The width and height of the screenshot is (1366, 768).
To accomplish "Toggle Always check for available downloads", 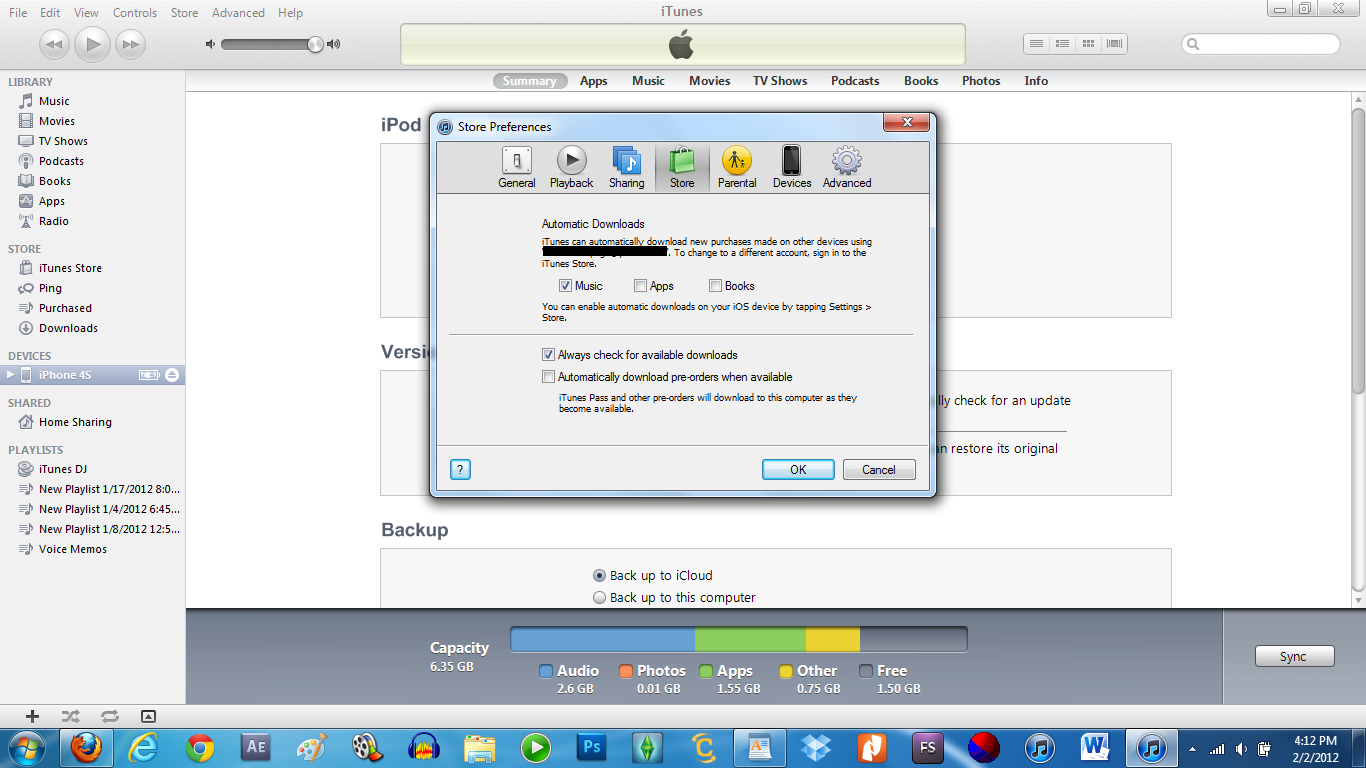I will 548,355.
